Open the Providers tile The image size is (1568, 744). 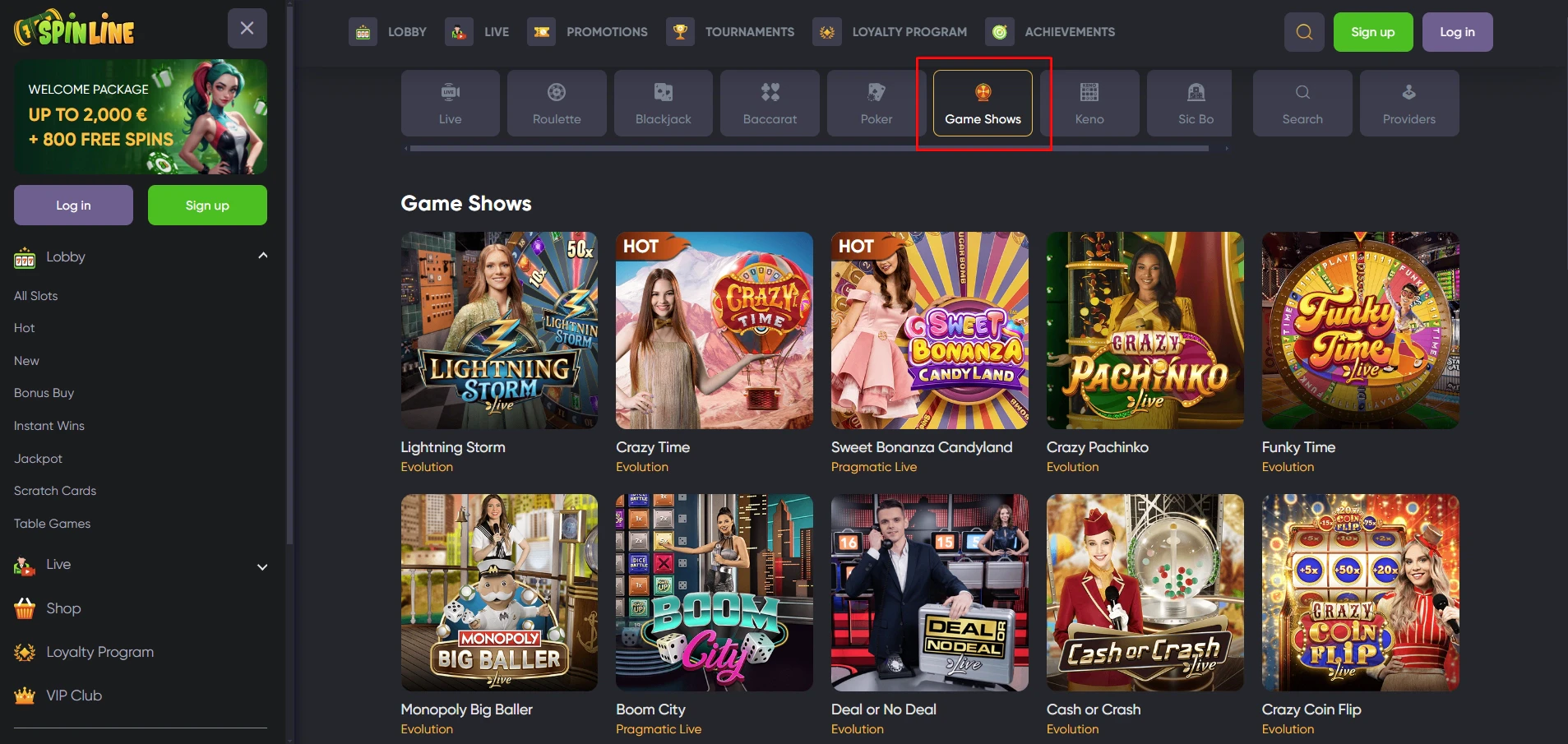(x=1409, y=103)
